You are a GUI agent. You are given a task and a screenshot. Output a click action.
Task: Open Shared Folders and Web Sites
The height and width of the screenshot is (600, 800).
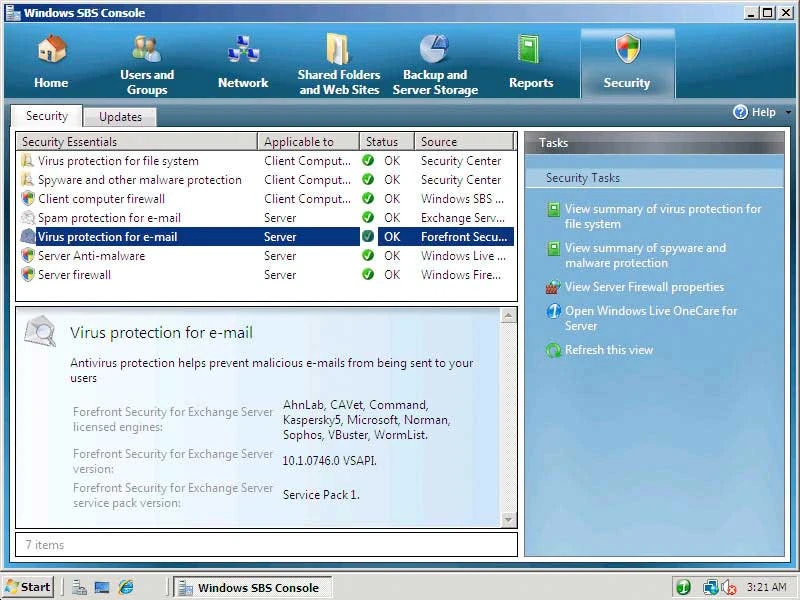[x=339, y=64]
